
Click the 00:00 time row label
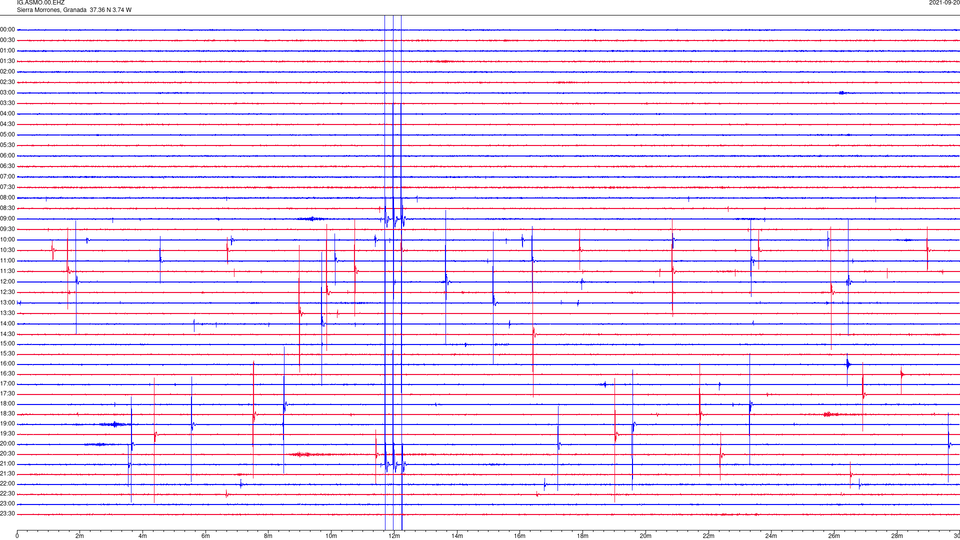(x=7, y=30)
